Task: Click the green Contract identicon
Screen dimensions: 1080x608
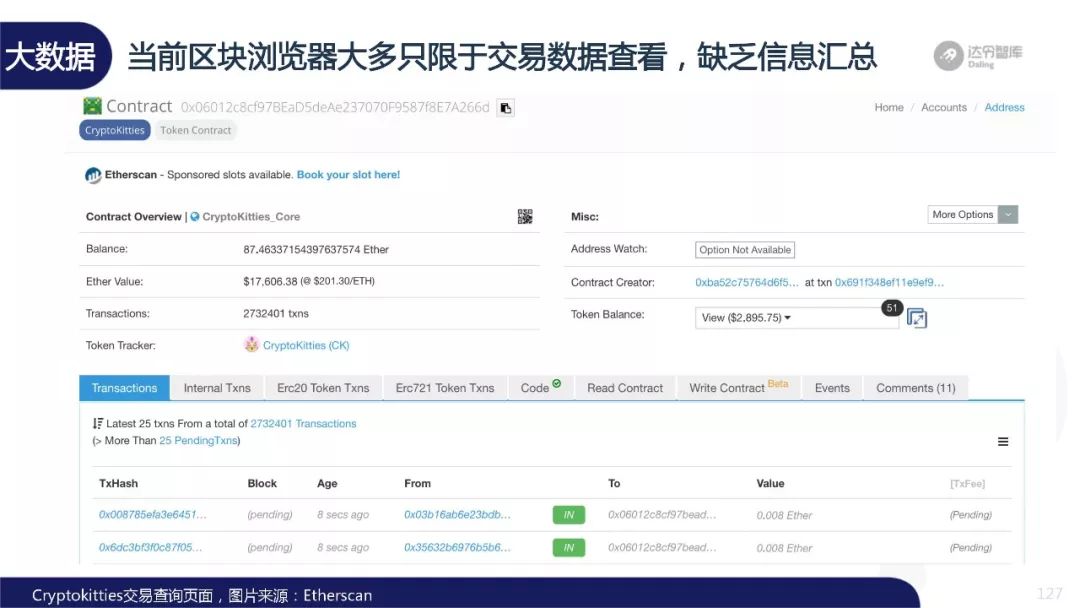Action: point(92,106)
